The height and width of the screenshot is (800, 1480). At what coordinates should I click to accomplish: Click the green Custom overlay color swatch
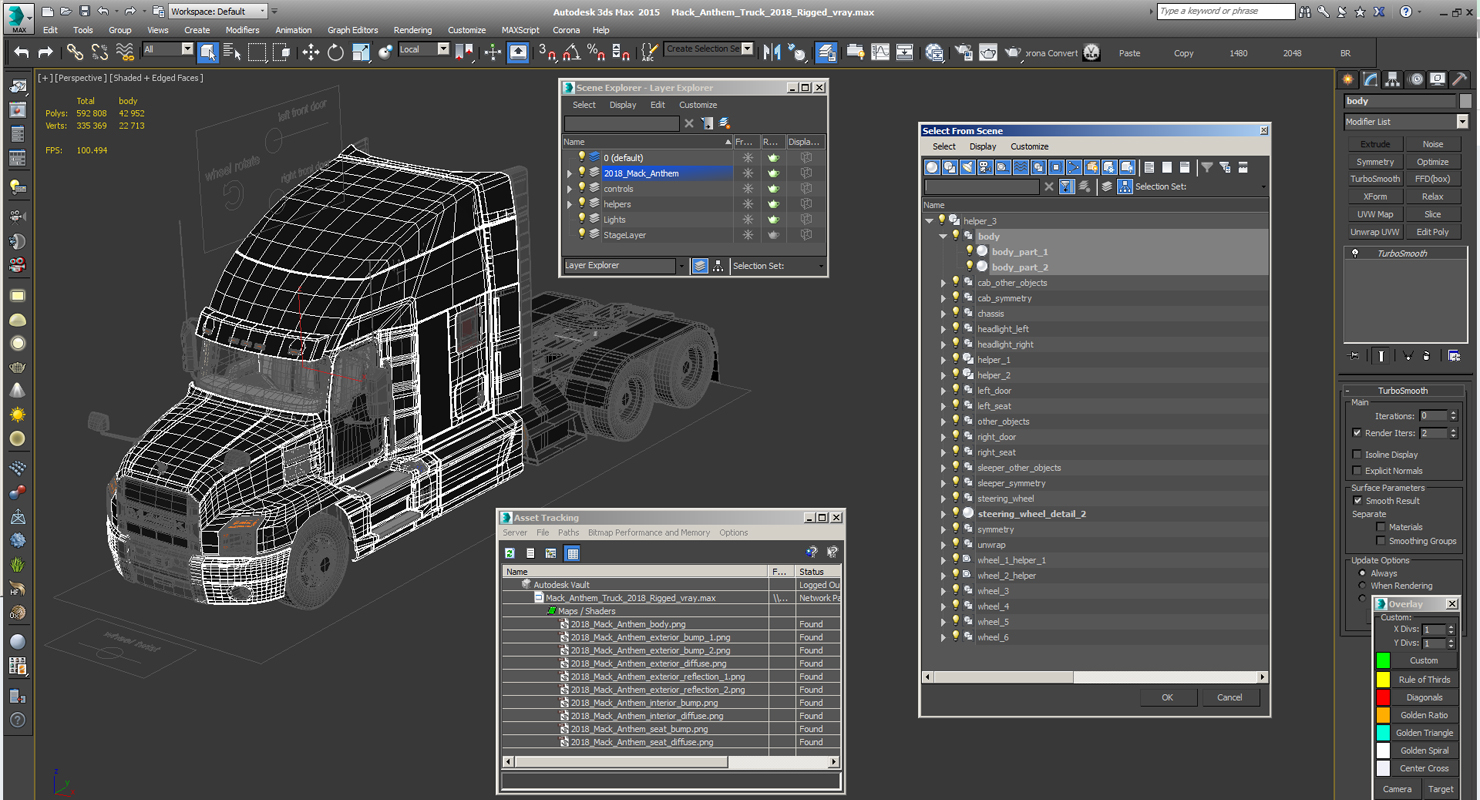click(x=1383, y=660)
